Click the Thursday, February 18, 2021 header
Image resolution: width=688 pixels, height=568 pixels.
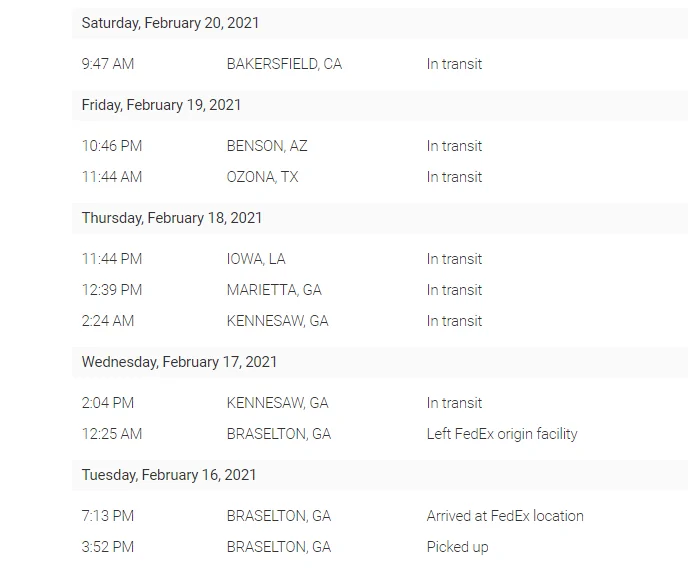click(172, 218)
